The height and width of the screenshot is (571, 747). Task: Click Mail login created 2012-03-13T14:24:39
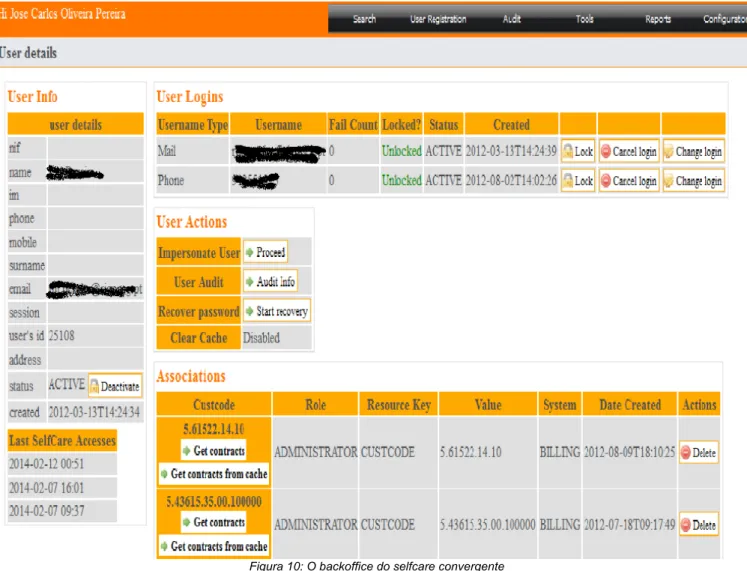coord(511,151)
